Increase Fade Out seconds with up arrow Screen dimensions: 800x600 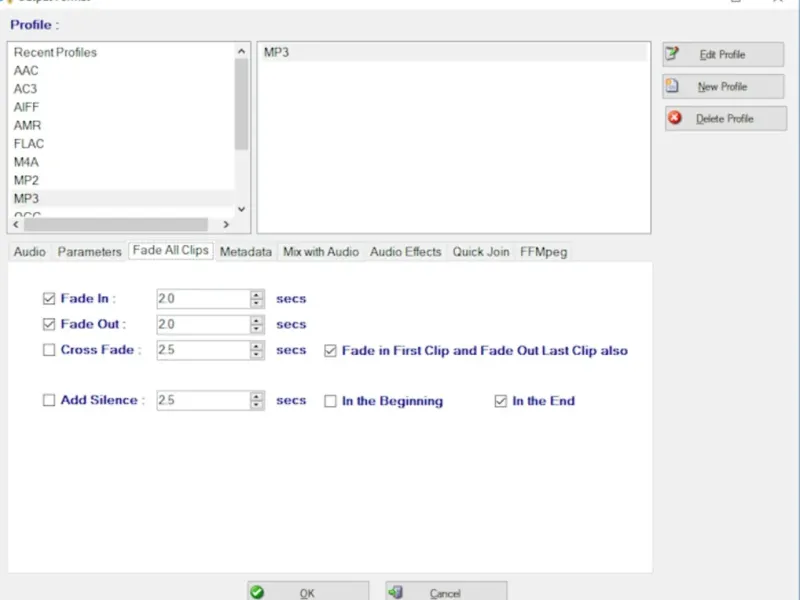click(x=257, y=320)
